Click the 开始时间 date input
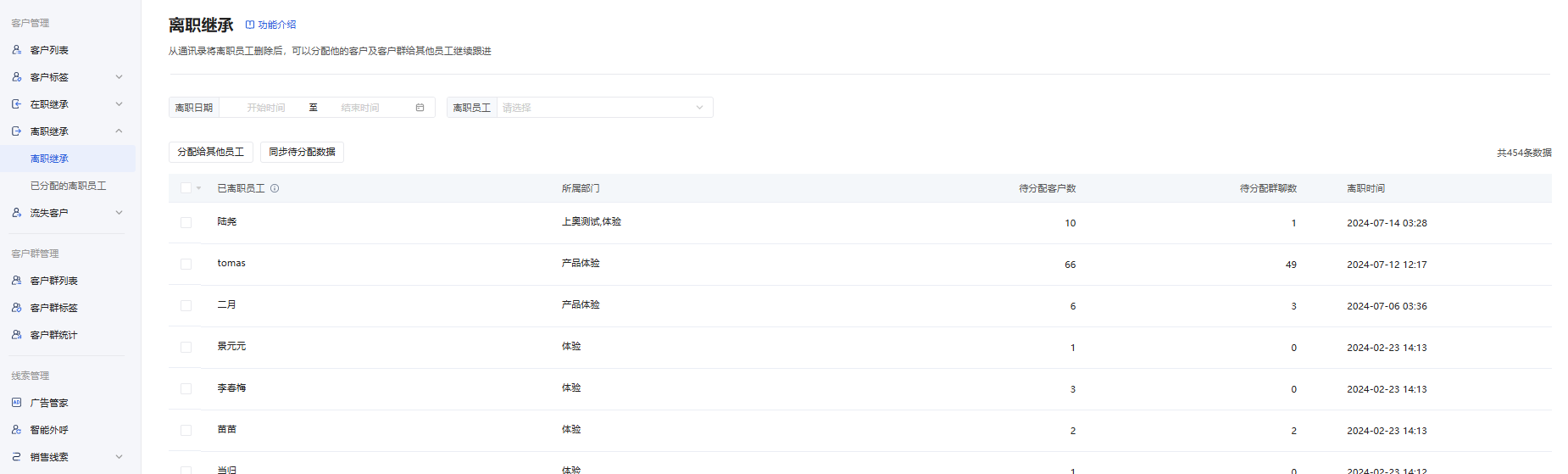This screenshot has height=474, width=1568. pyautogui.click(x=266, y=108)
